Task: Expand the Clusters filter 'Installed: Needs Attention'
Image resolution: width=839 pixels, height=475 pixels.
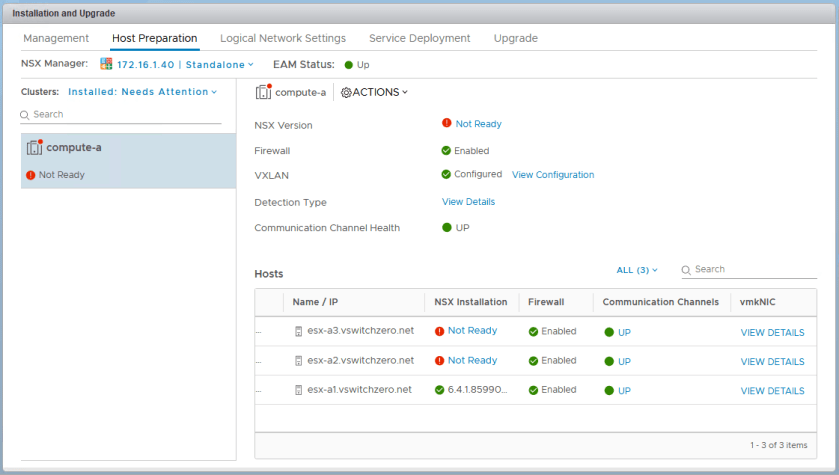Action: coord(142,92)
